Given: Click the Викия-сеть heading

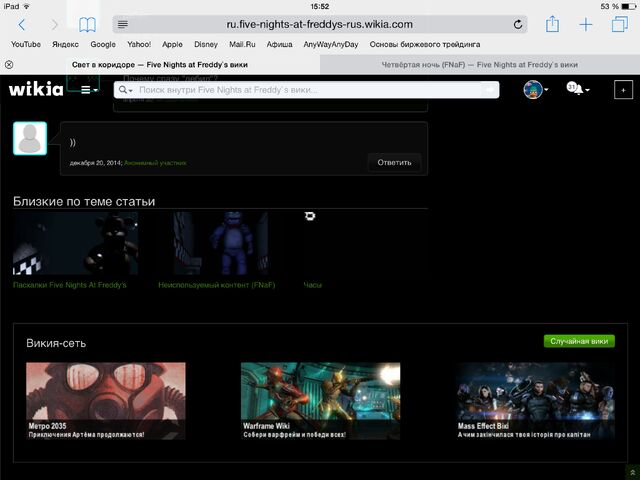Looking at the screenshot, I should click(x=56, y=343).
